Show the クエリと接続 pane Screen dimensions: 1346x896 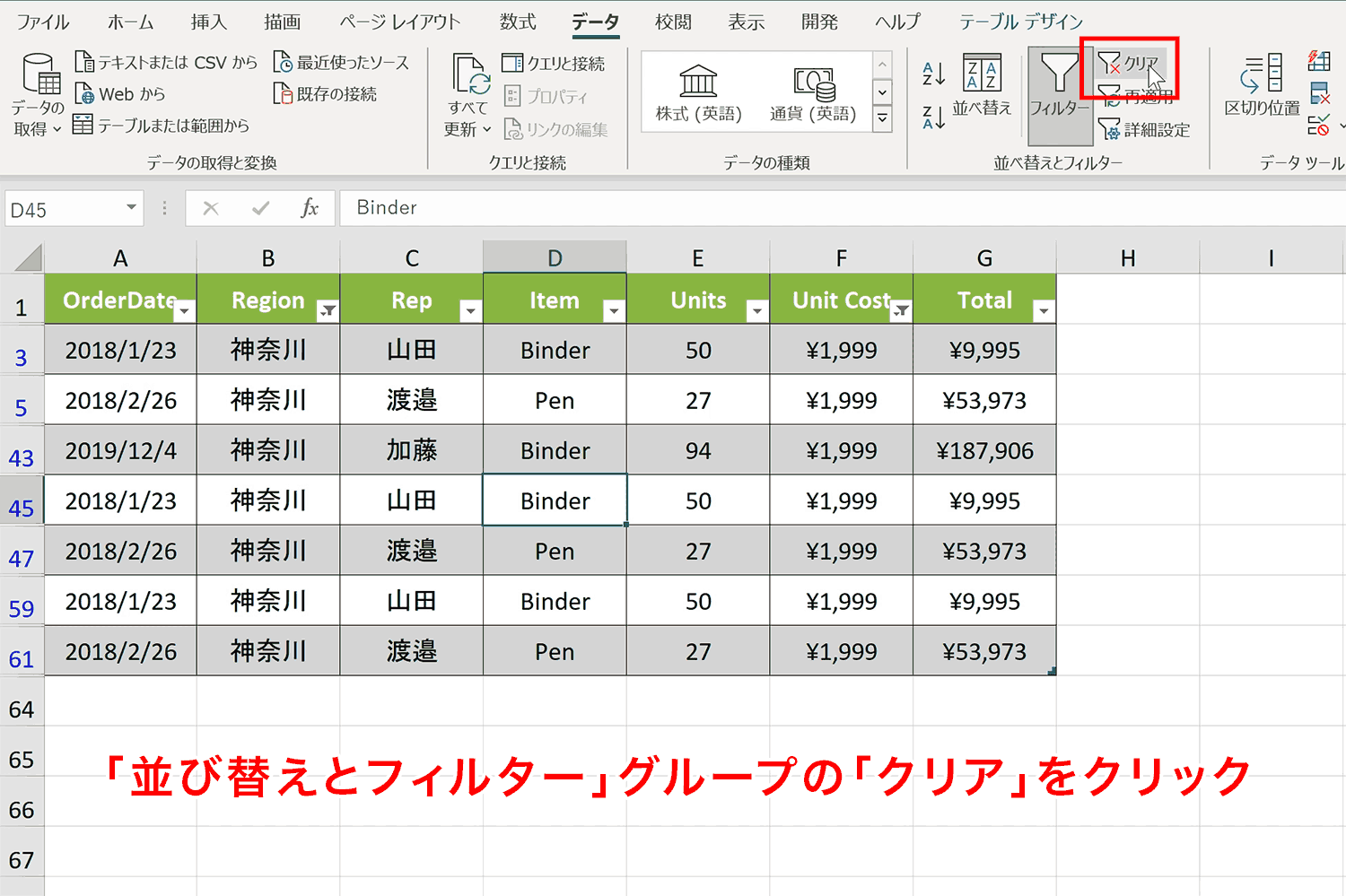[x=553, y=63]
